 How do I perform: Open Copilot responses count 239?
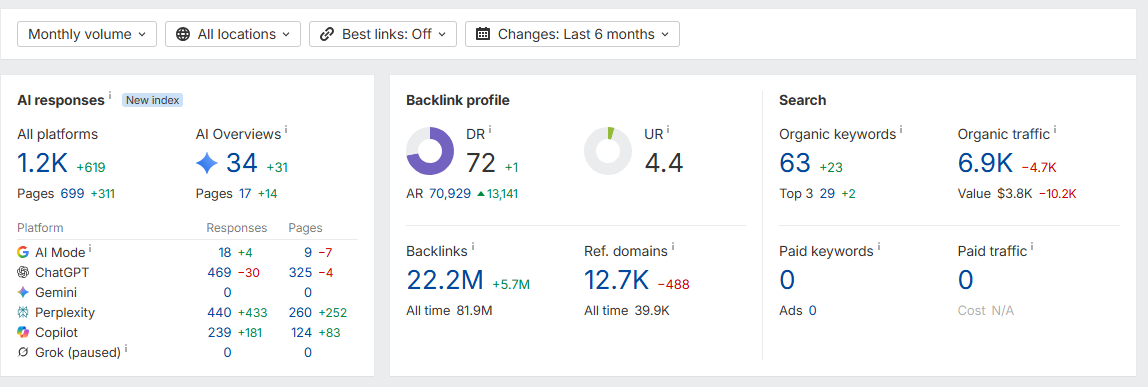pyautogui.click(x=220, y=332)
